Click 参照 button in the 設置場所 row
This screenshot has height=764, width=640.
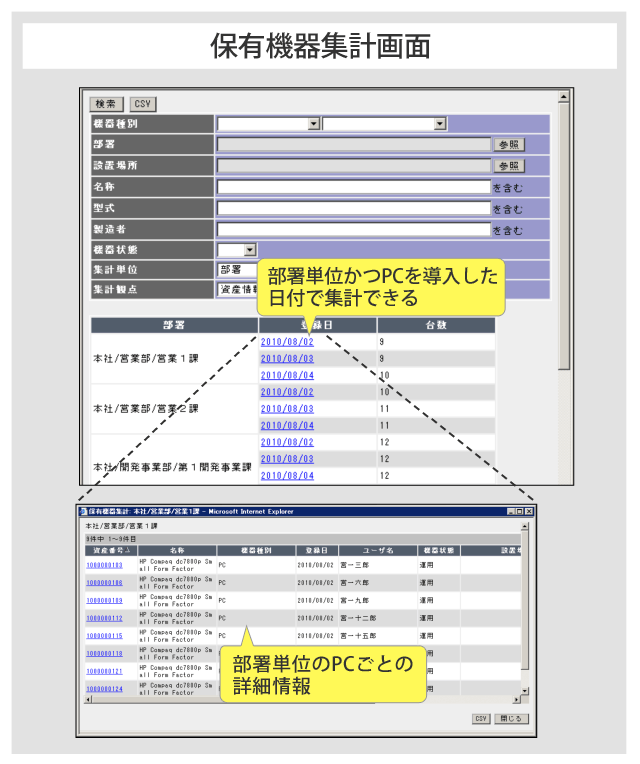(x=509, y=166)
